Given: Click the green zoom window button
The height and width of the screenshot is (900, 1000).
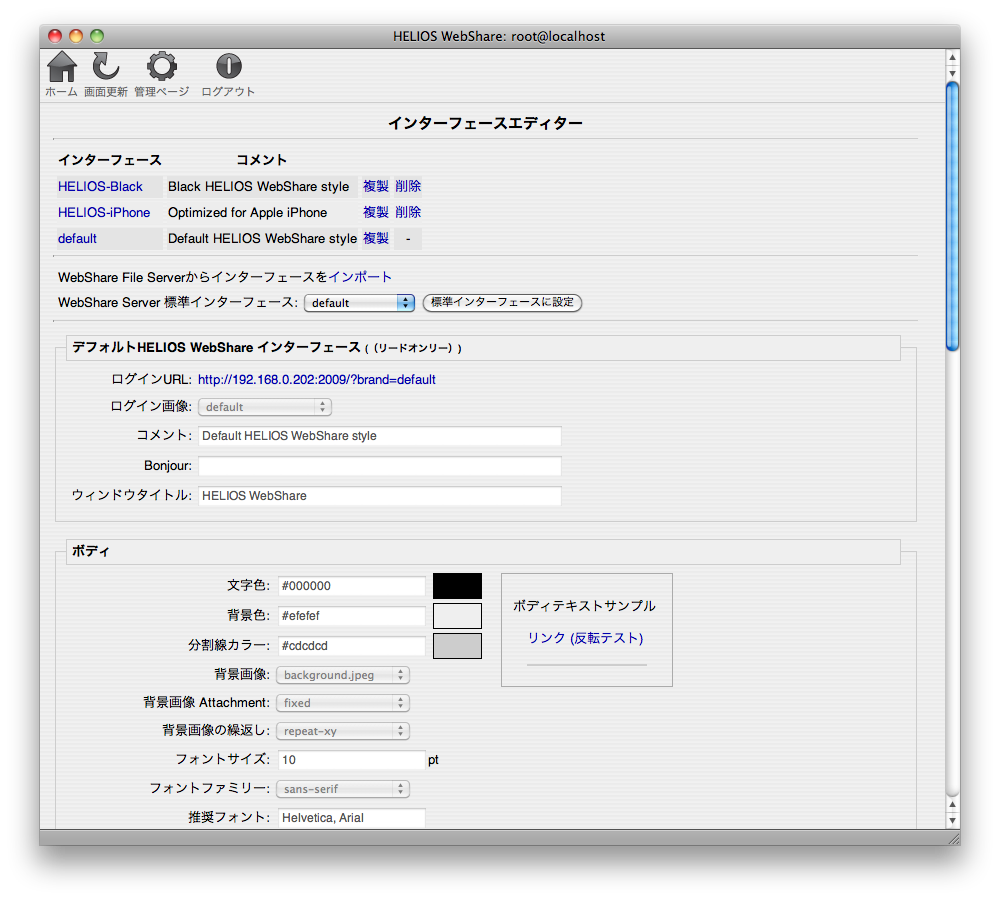Looking at the screenshot, I should click(97, 36).
